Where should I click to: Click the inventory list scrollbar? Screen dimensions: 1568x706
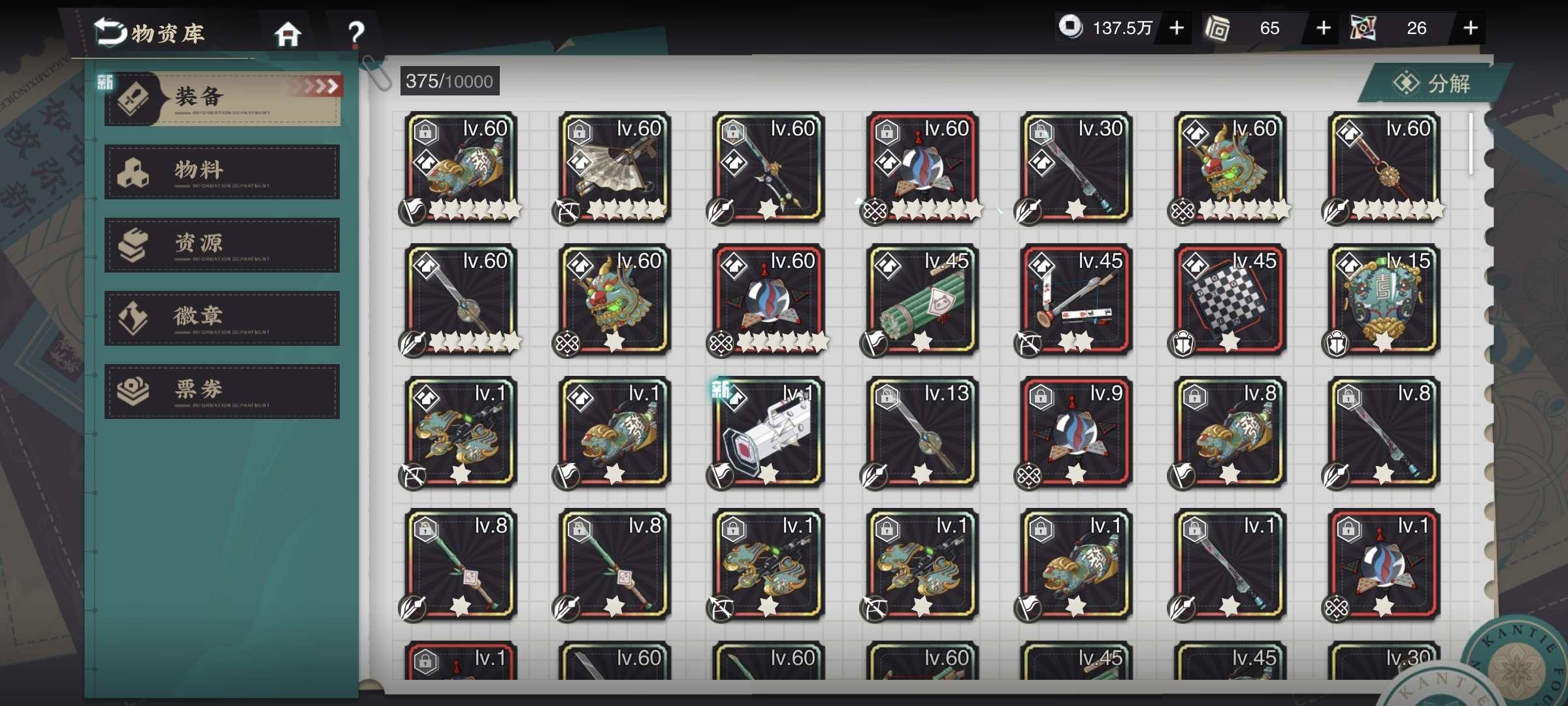[x=1471, y=144]
